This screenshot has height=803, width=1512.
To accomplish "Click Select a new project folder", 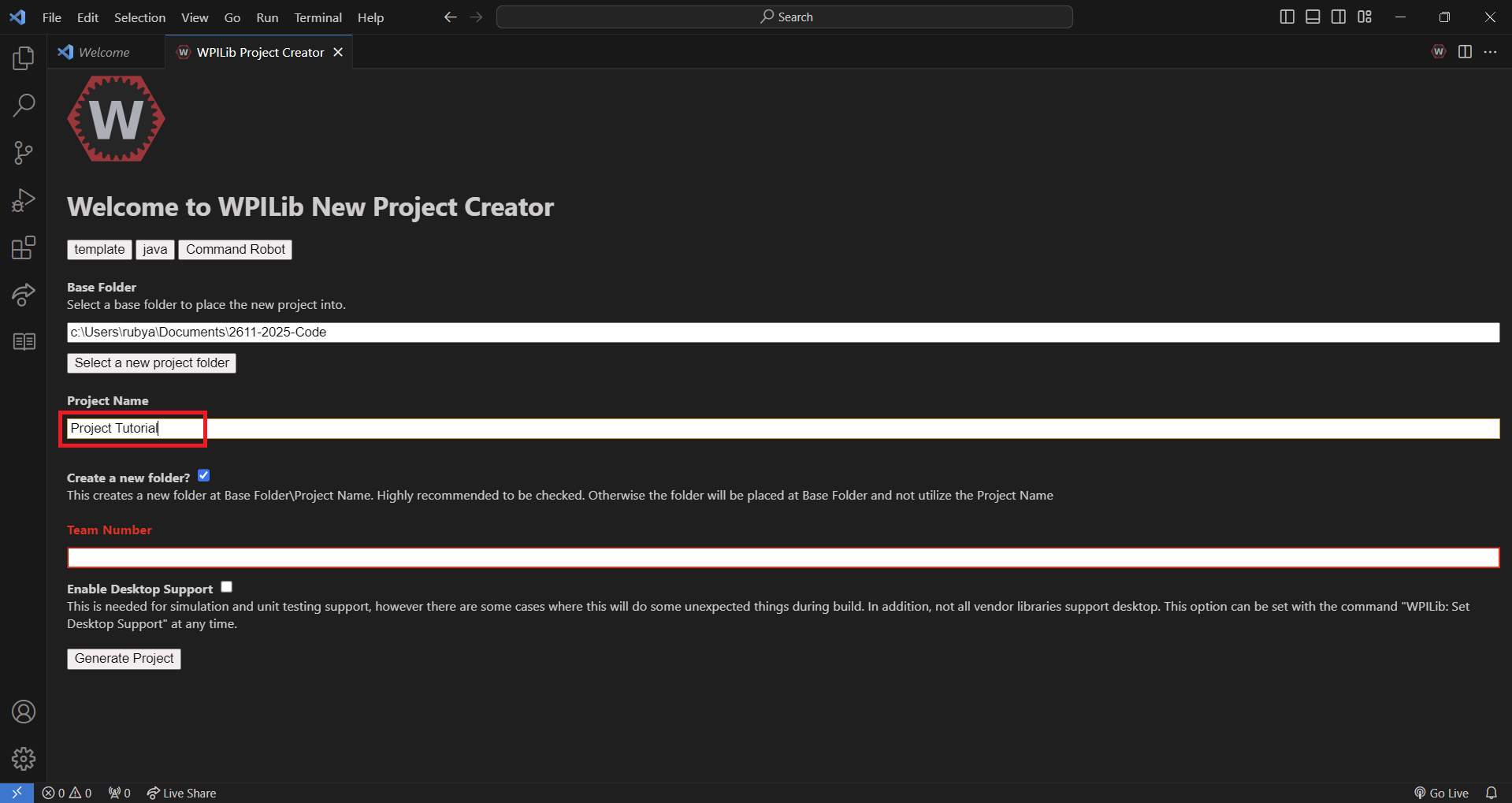I will (152, 363).
